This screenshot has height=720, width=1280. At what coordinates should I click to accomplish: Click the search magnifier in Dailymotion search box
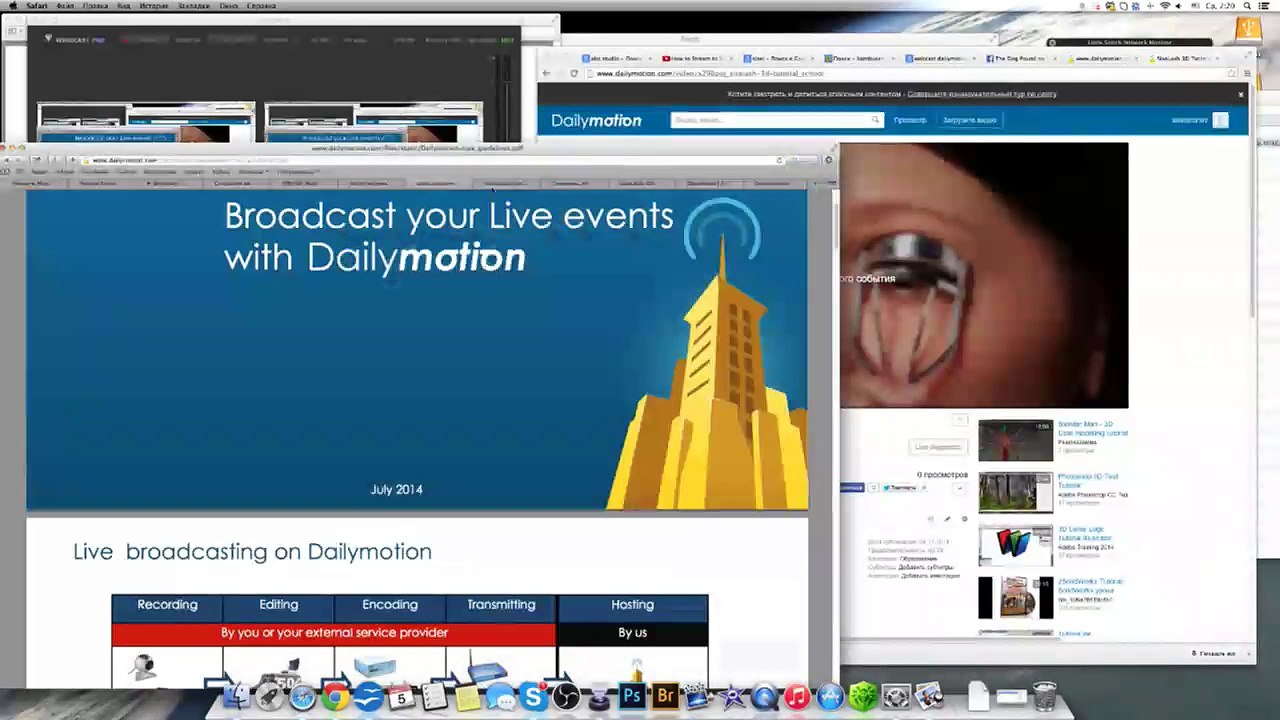pos(875,120)
